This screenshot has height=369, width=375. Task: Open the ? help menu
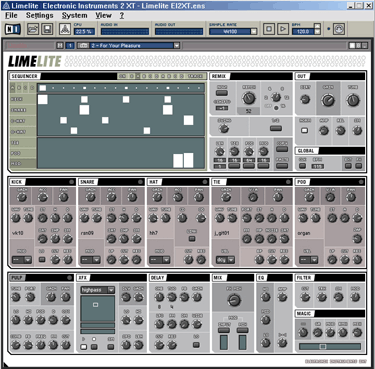pyautogui.click(x=122, y=15)
